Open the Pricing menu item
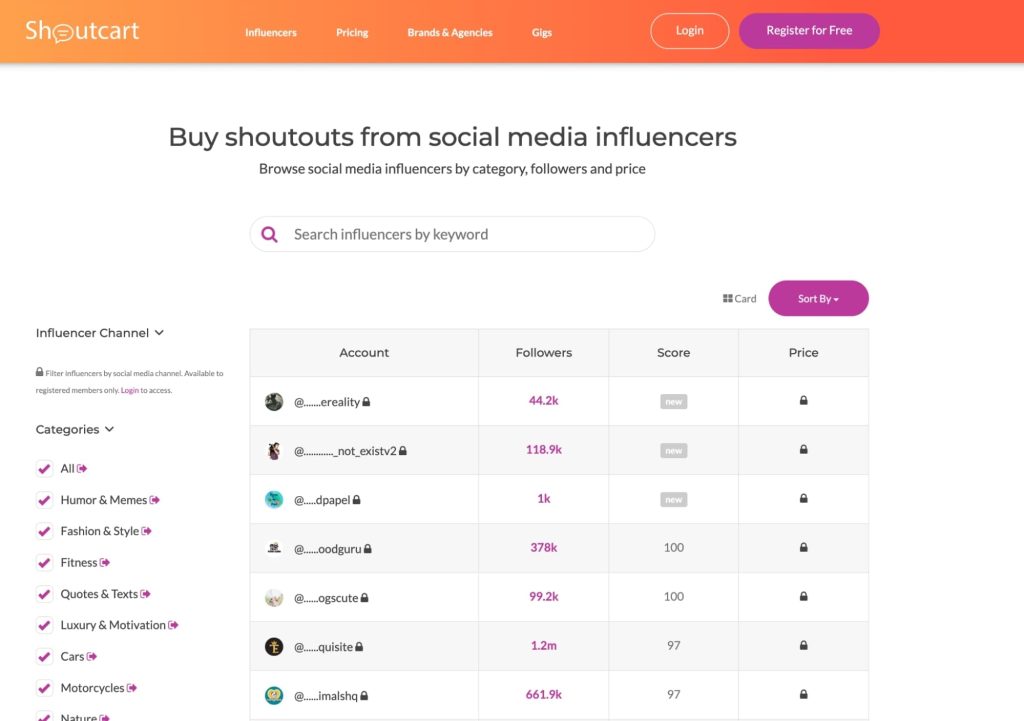The width and height of the screenshot is (1024, 721). click(x=352, y=32)
